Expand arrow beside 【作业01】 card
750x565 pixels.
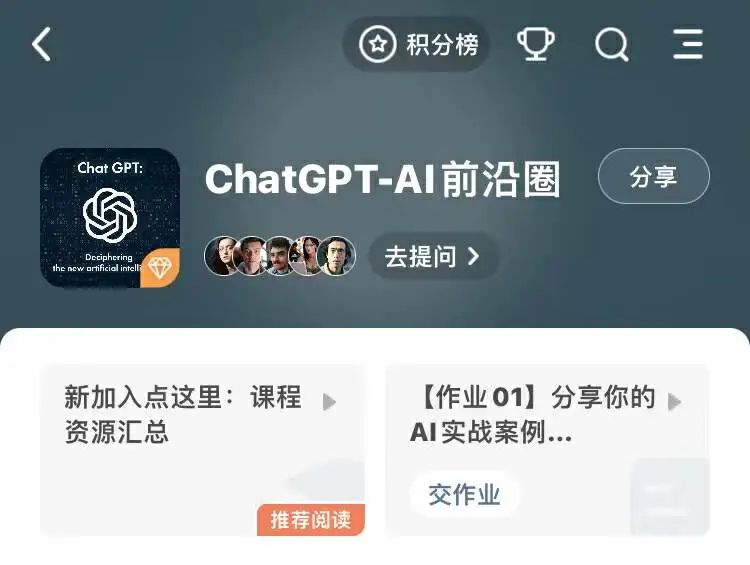pyautogui.click(x=674, y=402)
